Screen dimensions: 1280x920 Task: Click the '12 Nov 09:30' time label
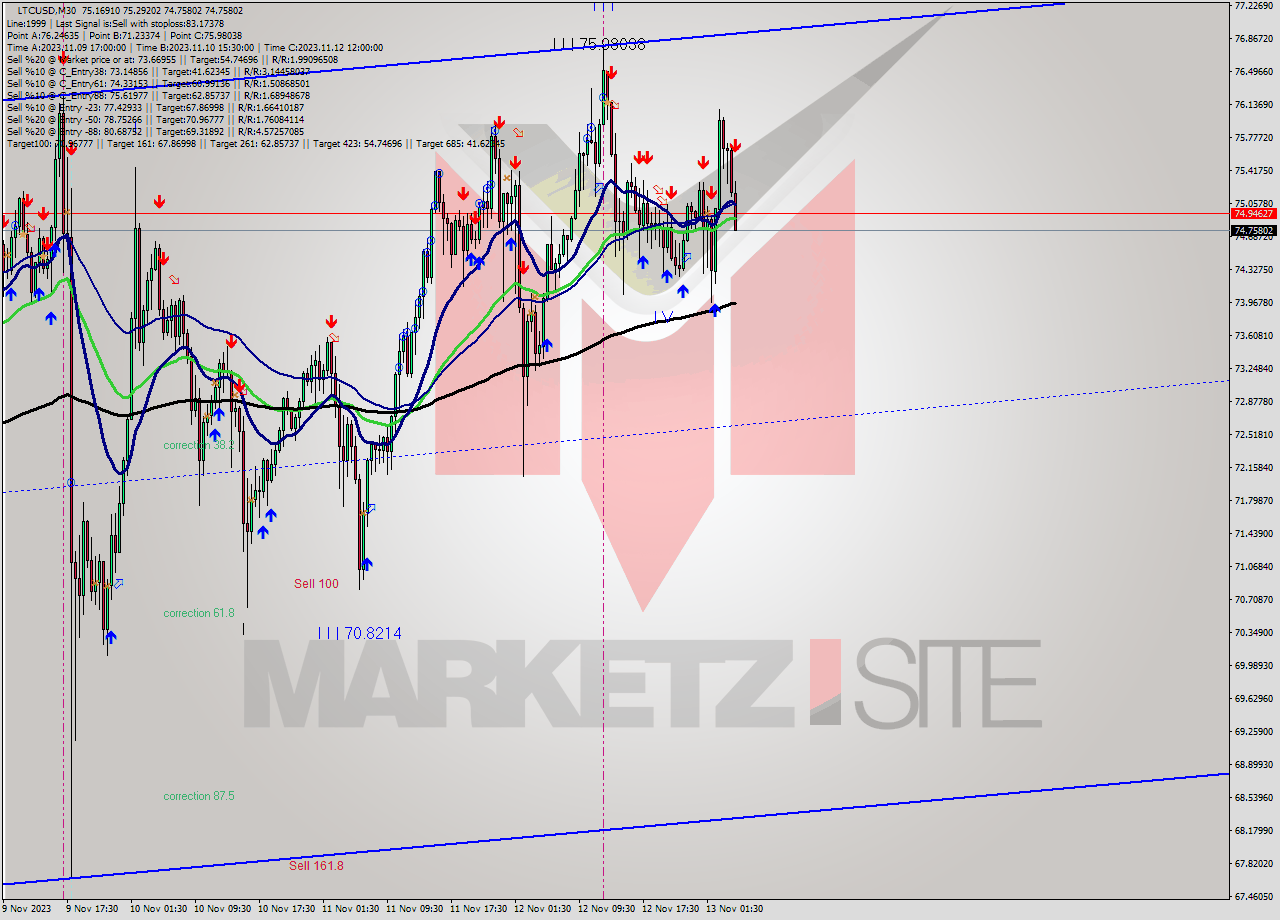coord(607,909)
